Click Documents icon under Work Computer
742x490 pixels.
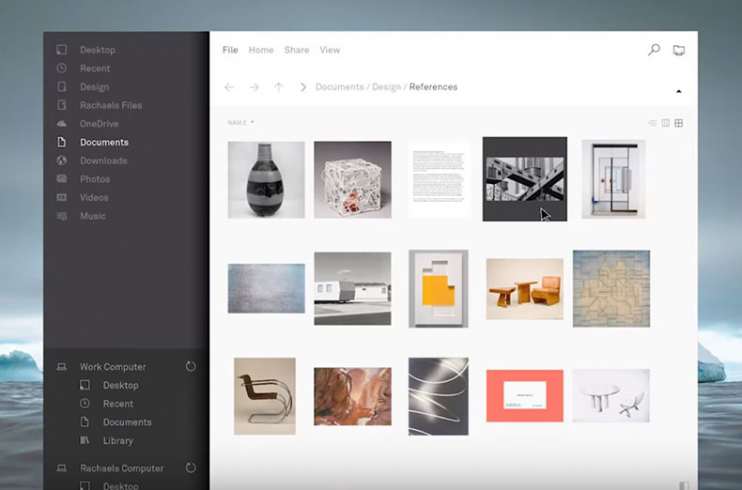pos(85,422)
